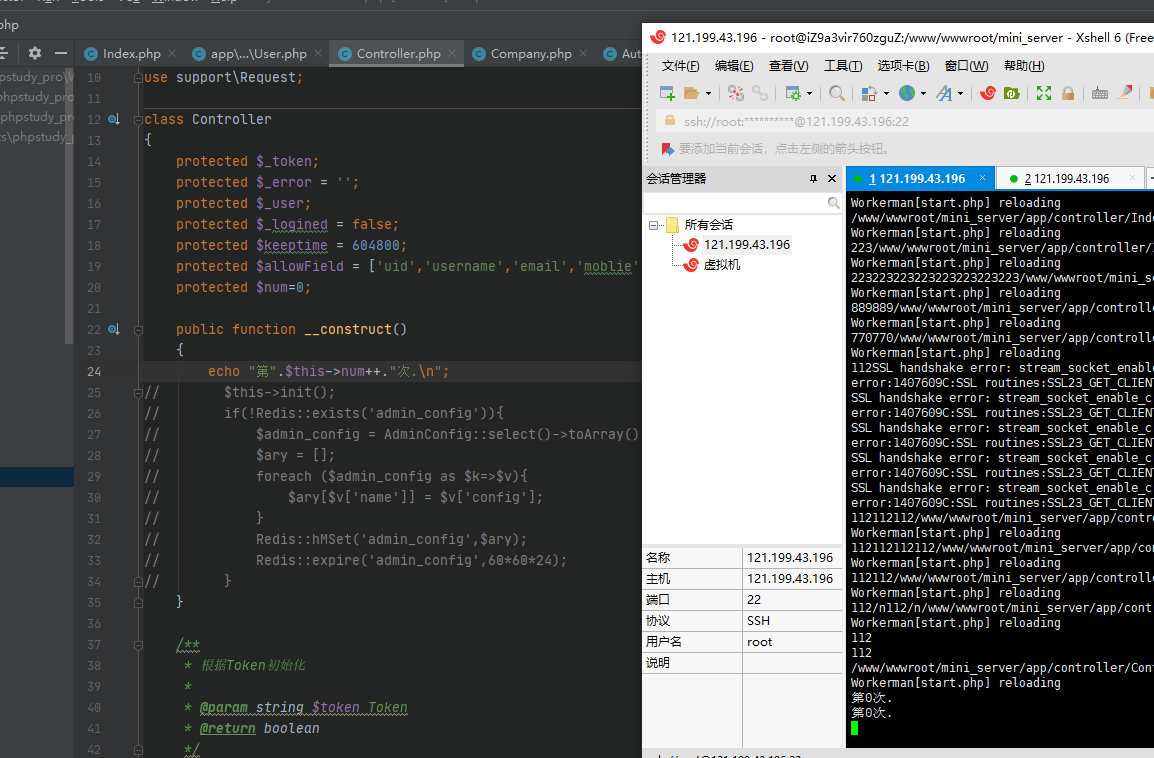1154x758 pixels.
Task: Click override gutter icon on line 12
Action: (x=114, y=118)
